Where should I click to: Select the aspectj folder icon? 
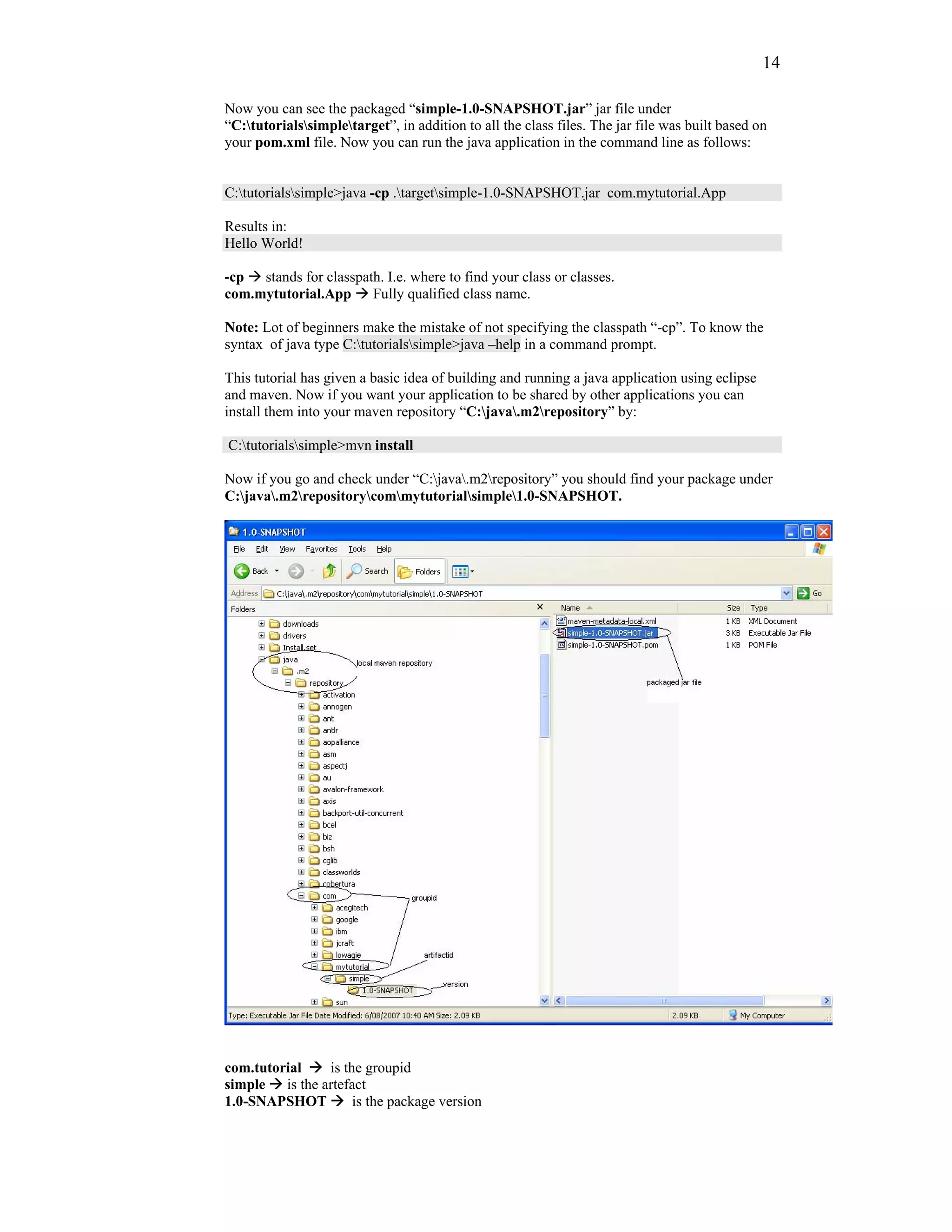pyautogui.click(x=315, y=766)
